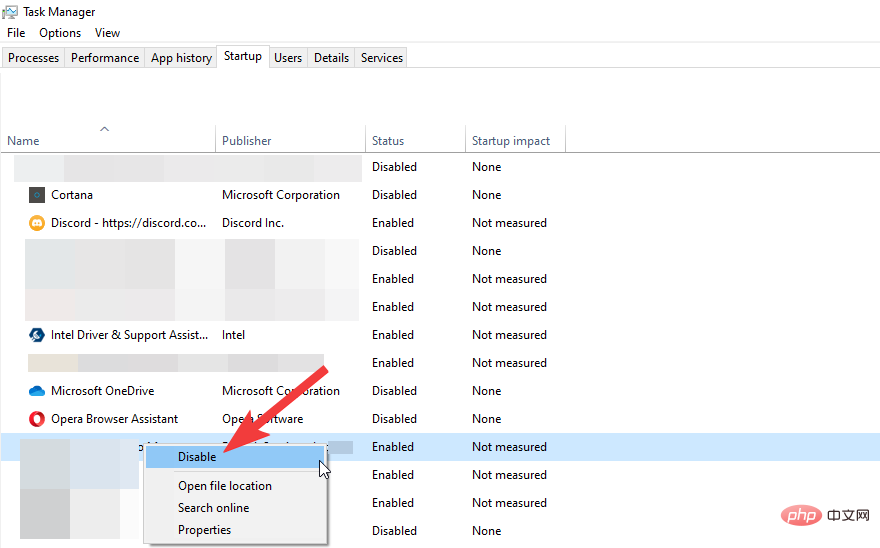This screenshot has width=880, height=548.
Task: Click the Task Manager title bar icon
Action: point(10,12)
